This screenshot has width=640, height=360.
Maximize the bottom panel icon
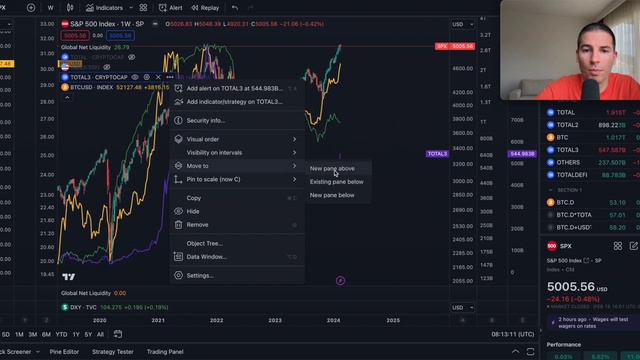530,351
